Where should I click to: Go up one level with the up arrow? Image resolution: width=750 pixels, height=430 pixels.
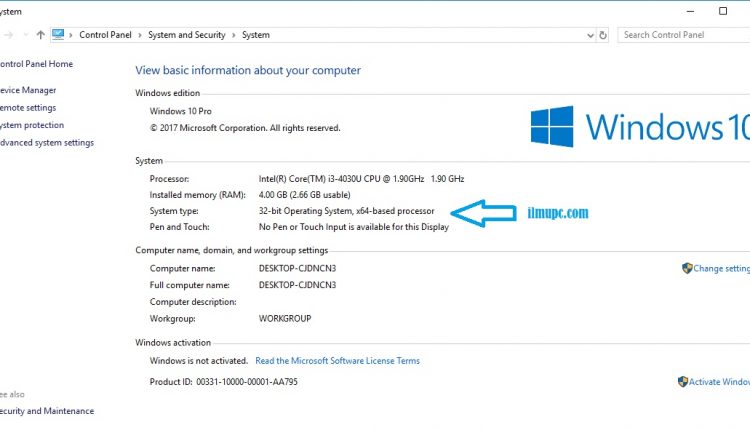pyautogui.click(x=41, y=34)
